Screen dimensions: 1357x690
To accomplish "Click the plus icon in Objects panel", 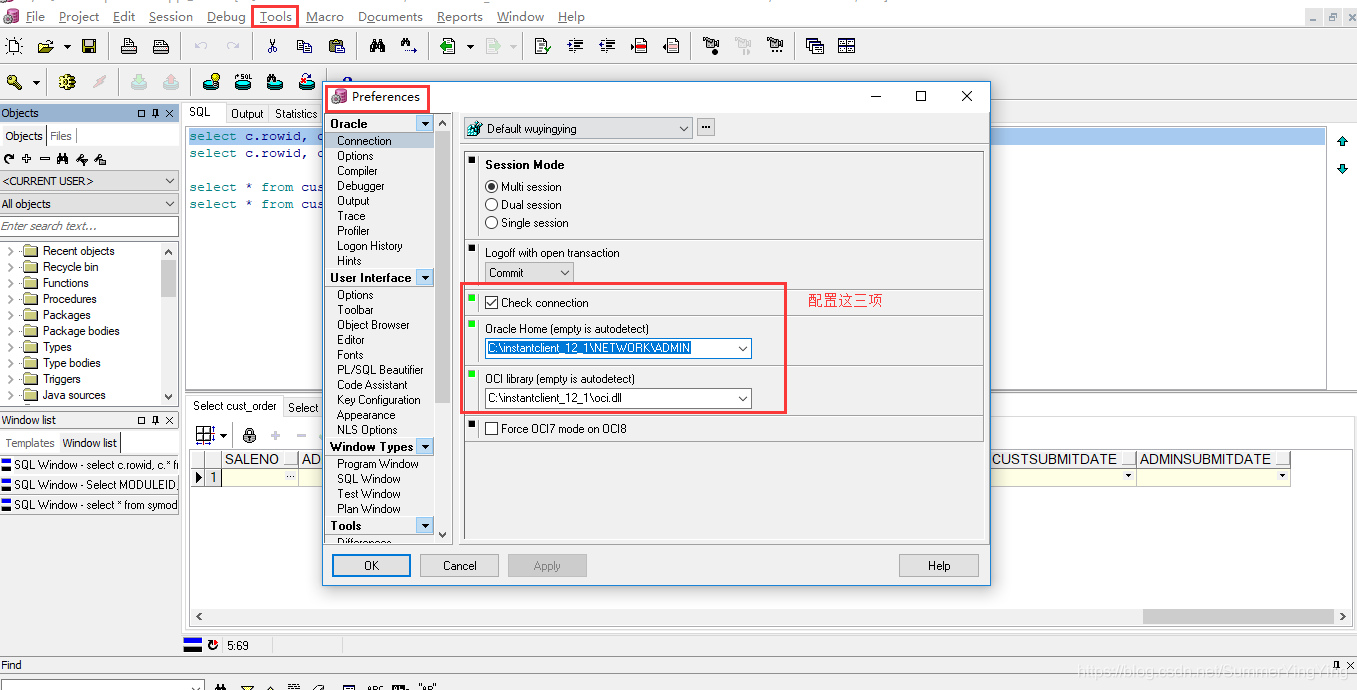I will [26, 159].
